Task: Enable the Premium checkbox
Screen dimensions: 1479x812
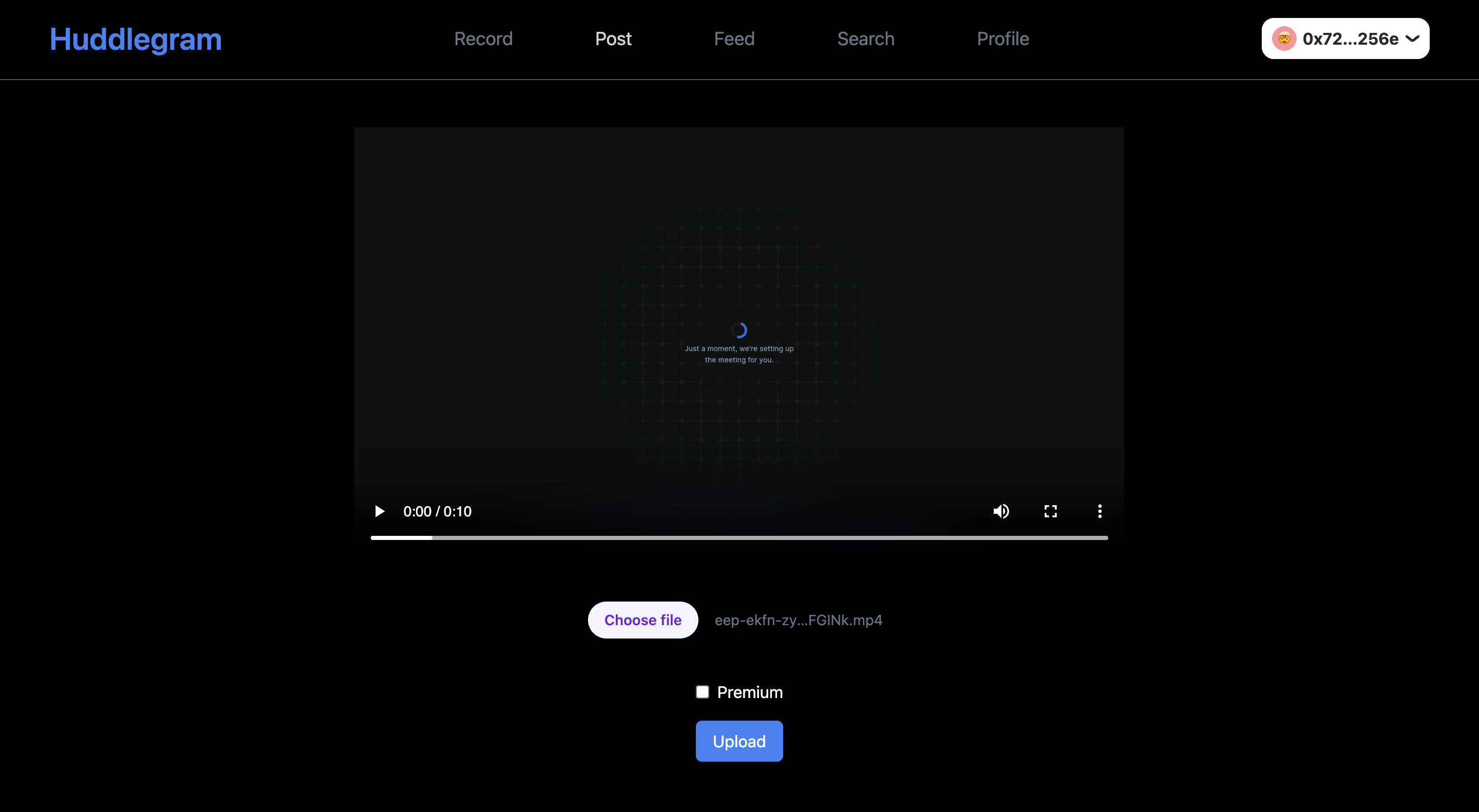Action: tap(702, 692)
